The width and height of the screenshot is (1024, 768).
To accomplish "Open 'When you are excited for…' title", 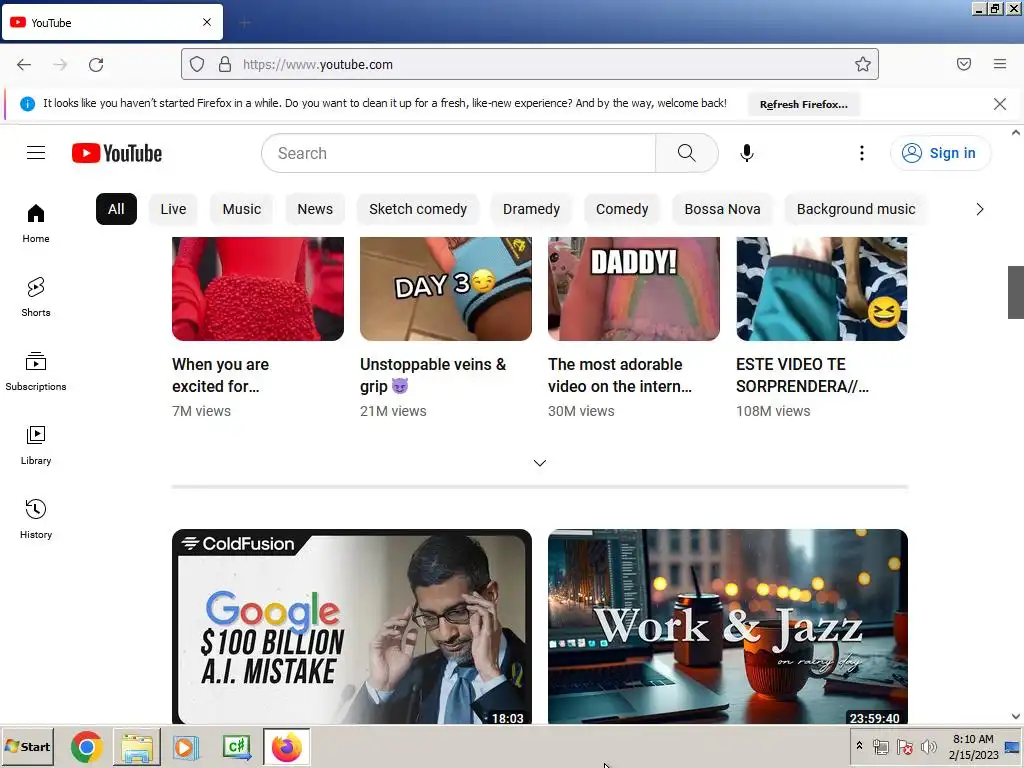I will pyautogui.click(x=221, y=375).
